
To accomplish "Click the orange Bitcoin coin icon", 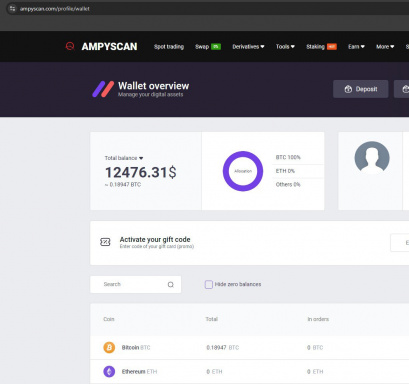I will (109, 347).
